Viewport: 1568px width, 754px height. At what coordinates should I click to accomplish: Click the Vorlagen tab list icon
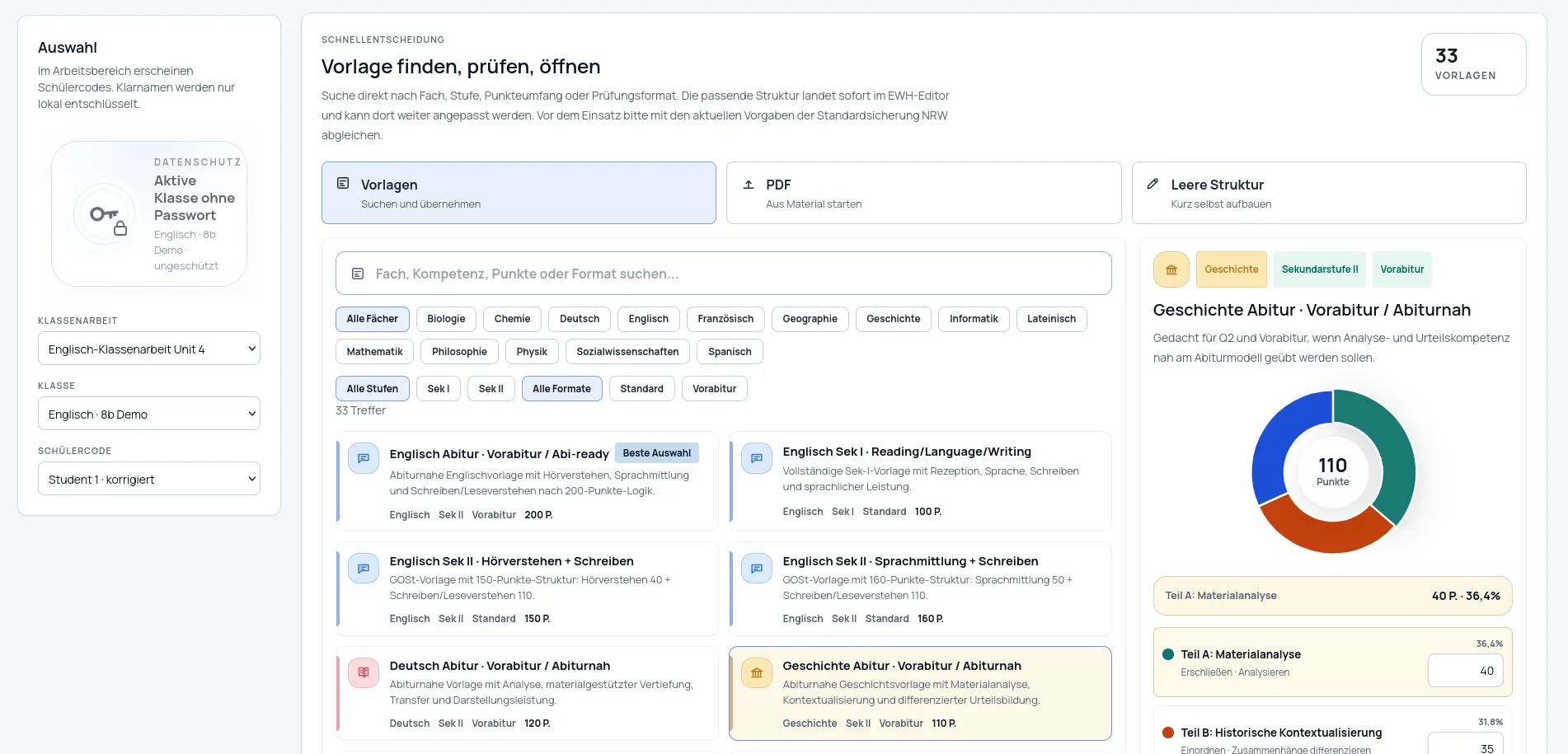pos(343,184)
